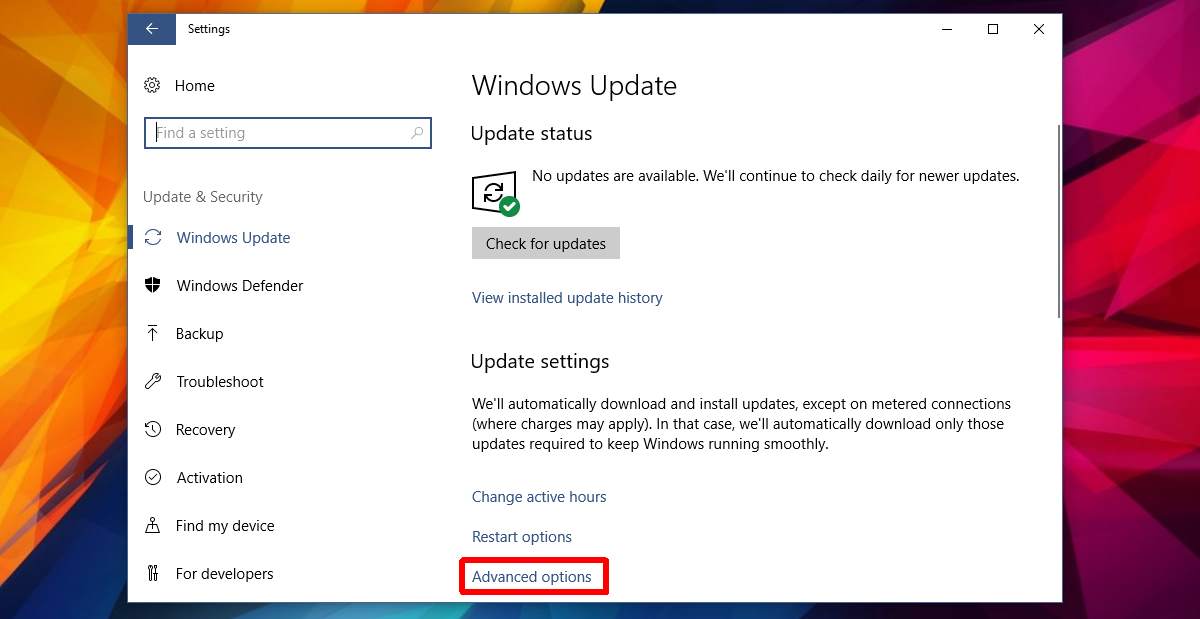Open Find my device settings

click(x=225, y=526)
